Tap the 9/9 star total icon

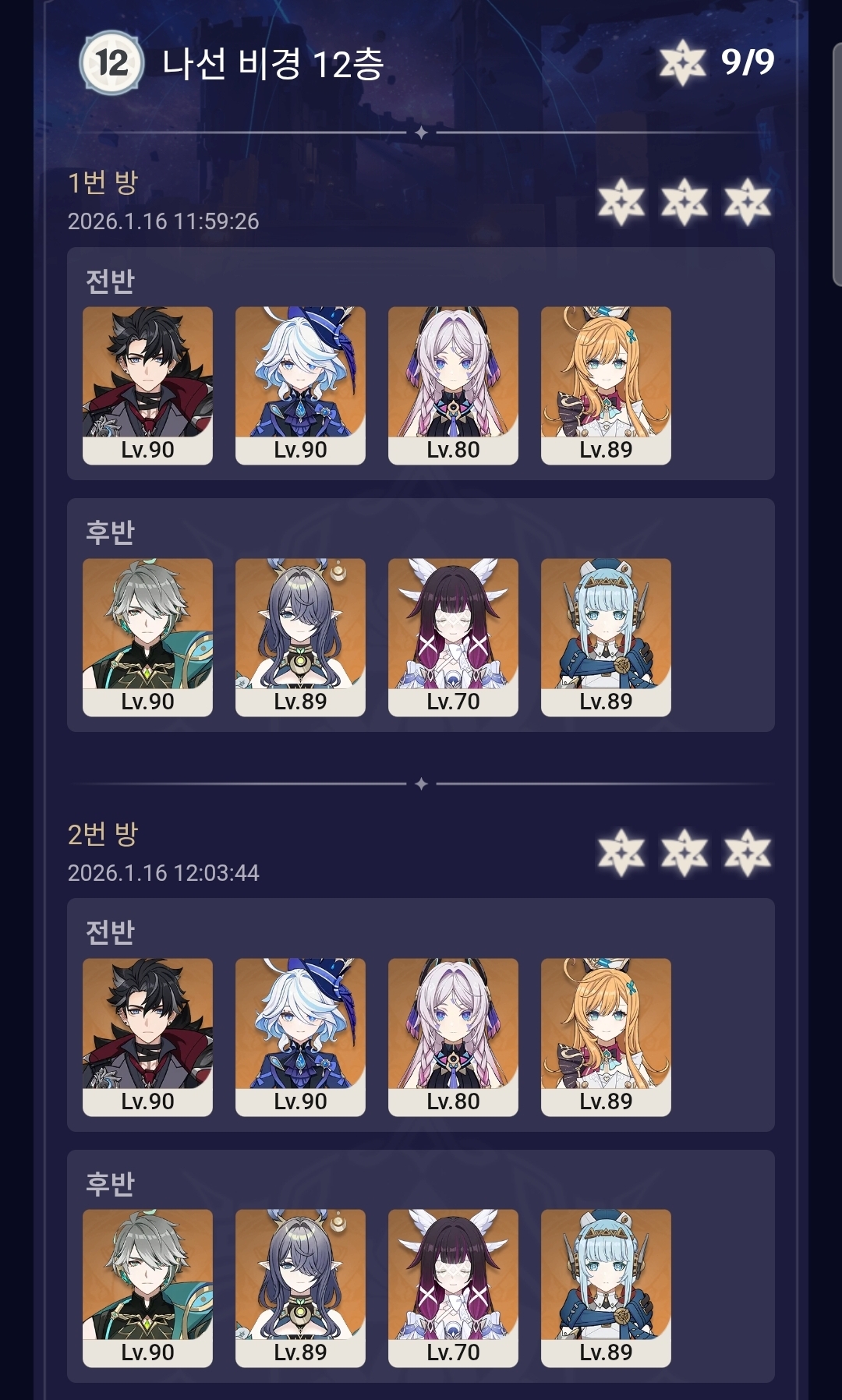[x=682, y=62]
